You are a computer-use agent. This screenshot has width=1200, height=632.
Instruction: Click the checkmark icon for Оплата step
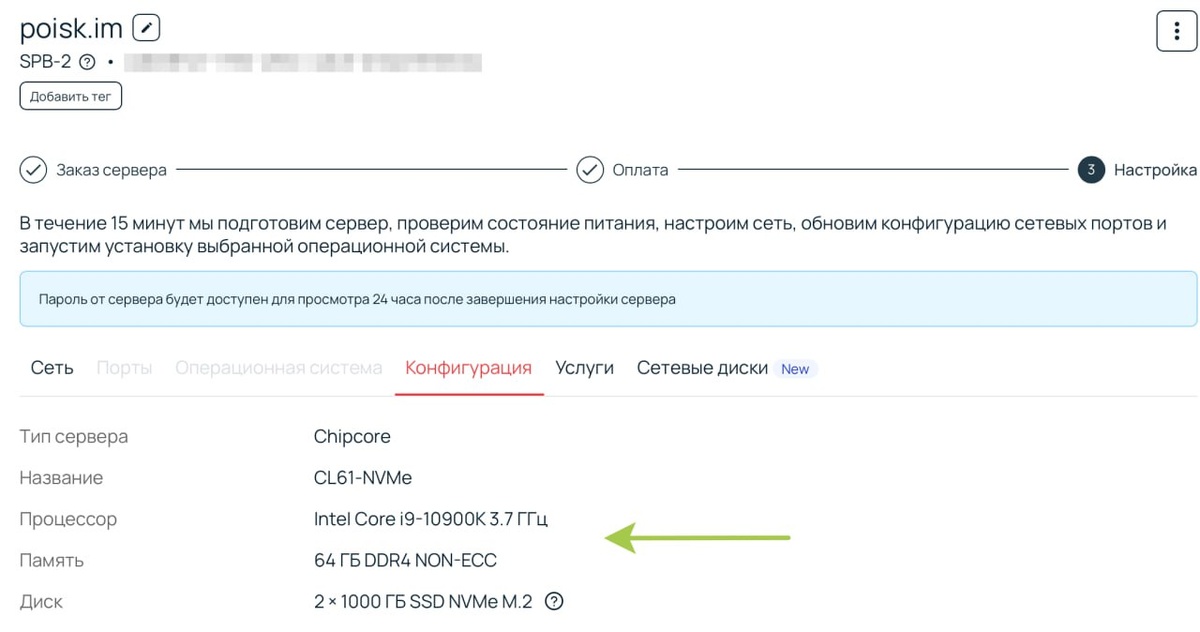[590, 170]
